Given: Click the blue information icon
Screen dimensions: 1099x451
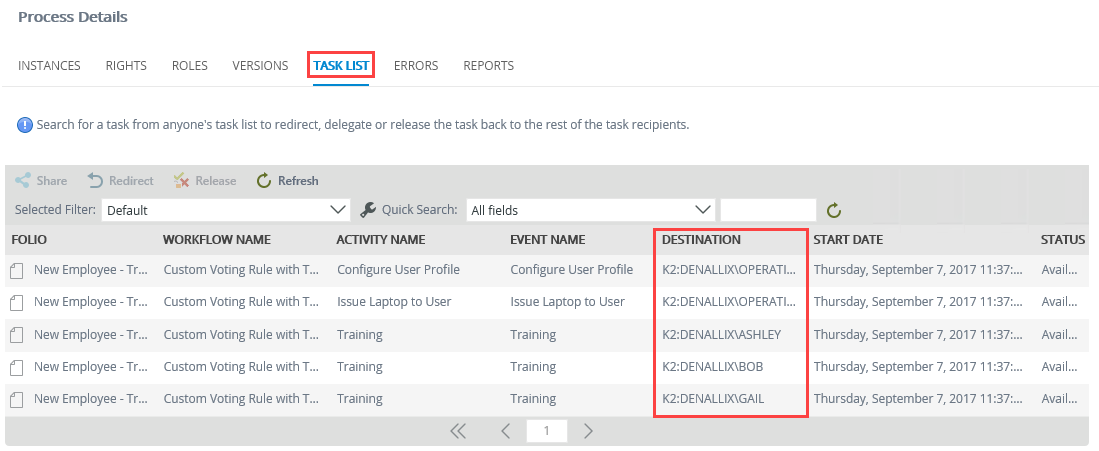Looking at the screenshot, I should click(x=25, y=126).
